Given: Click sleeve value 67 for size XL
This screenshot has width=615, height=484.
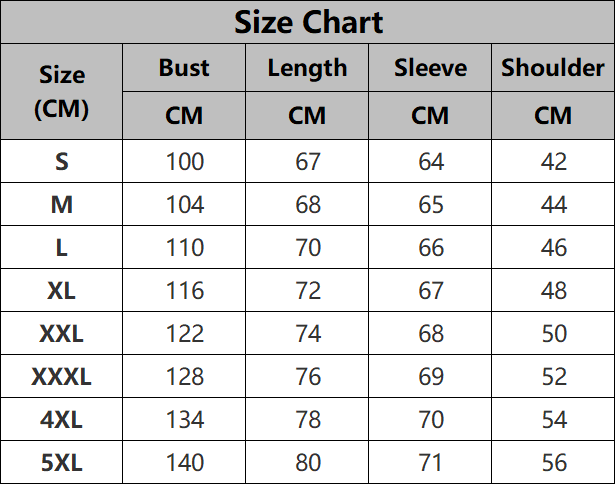Looking at the screenshot, I should (x=430, y=291).
